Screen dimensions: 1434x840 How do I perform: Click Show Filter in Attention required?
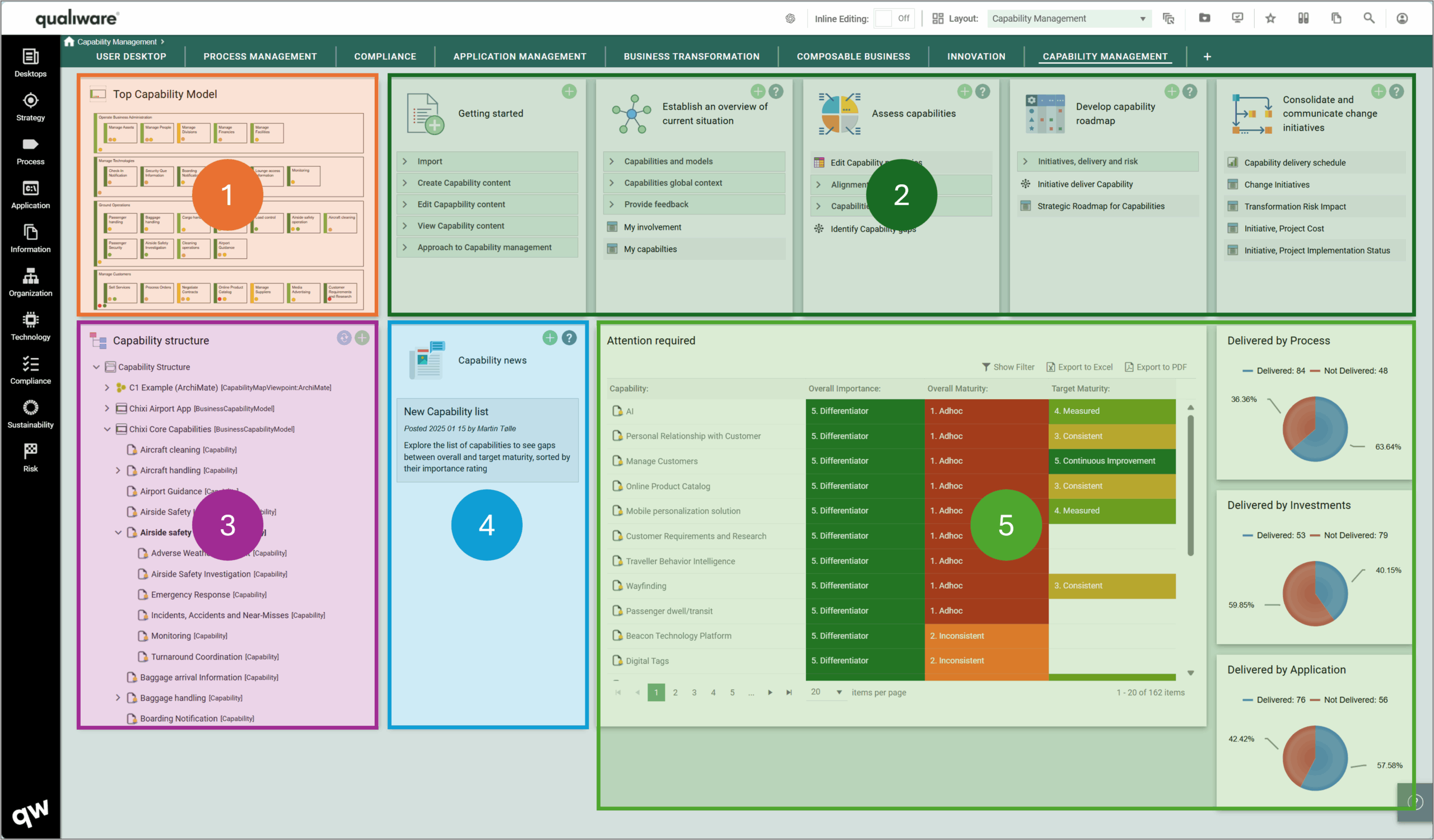point(1008,367)
